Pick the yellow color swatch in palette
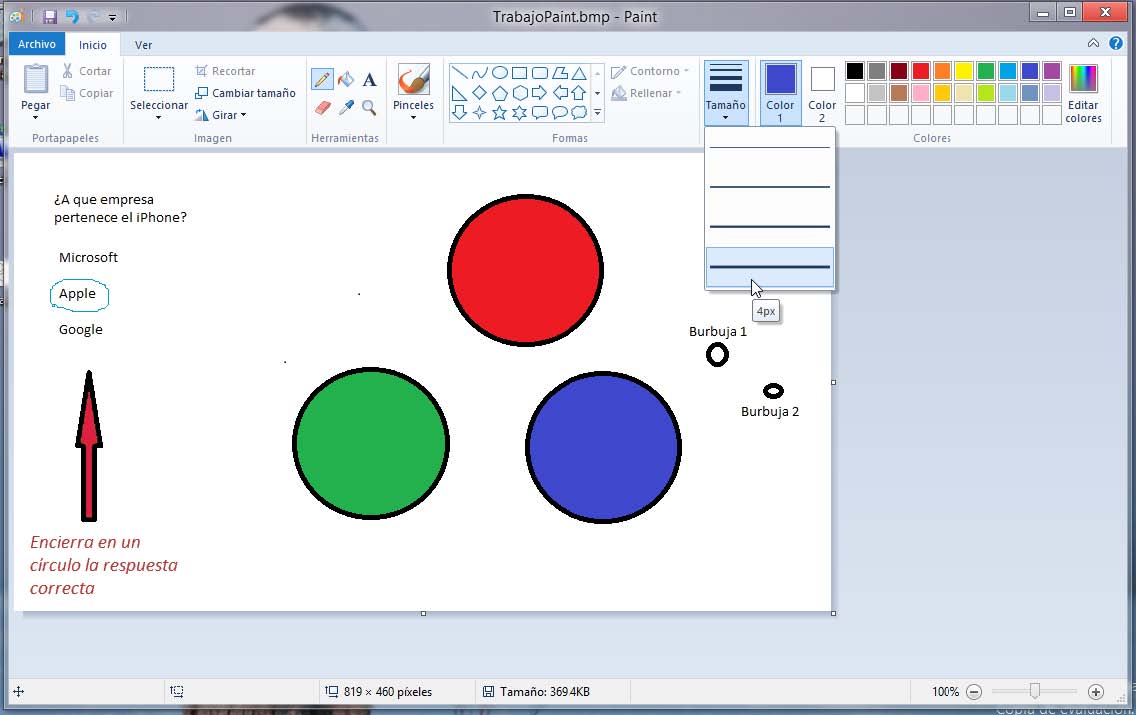This screenshot has height=715, width=1136. click(964, 71)
